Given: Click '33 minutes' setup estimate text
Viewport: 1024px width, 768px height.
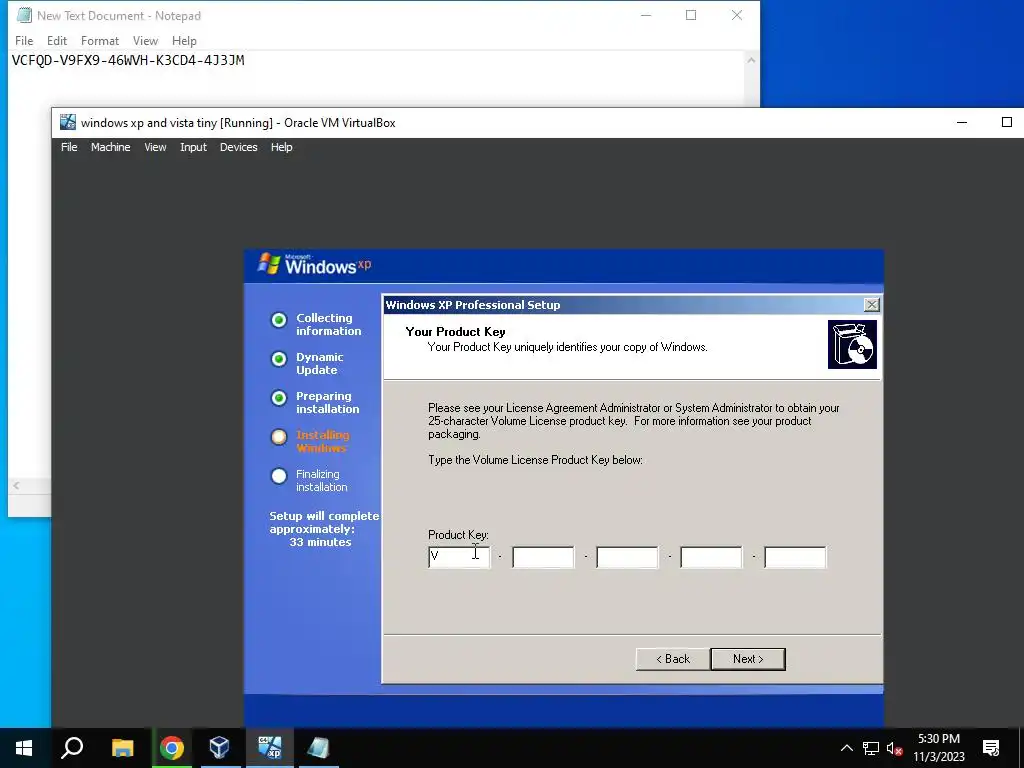Looking at the screenshot, I should [320, 542].
